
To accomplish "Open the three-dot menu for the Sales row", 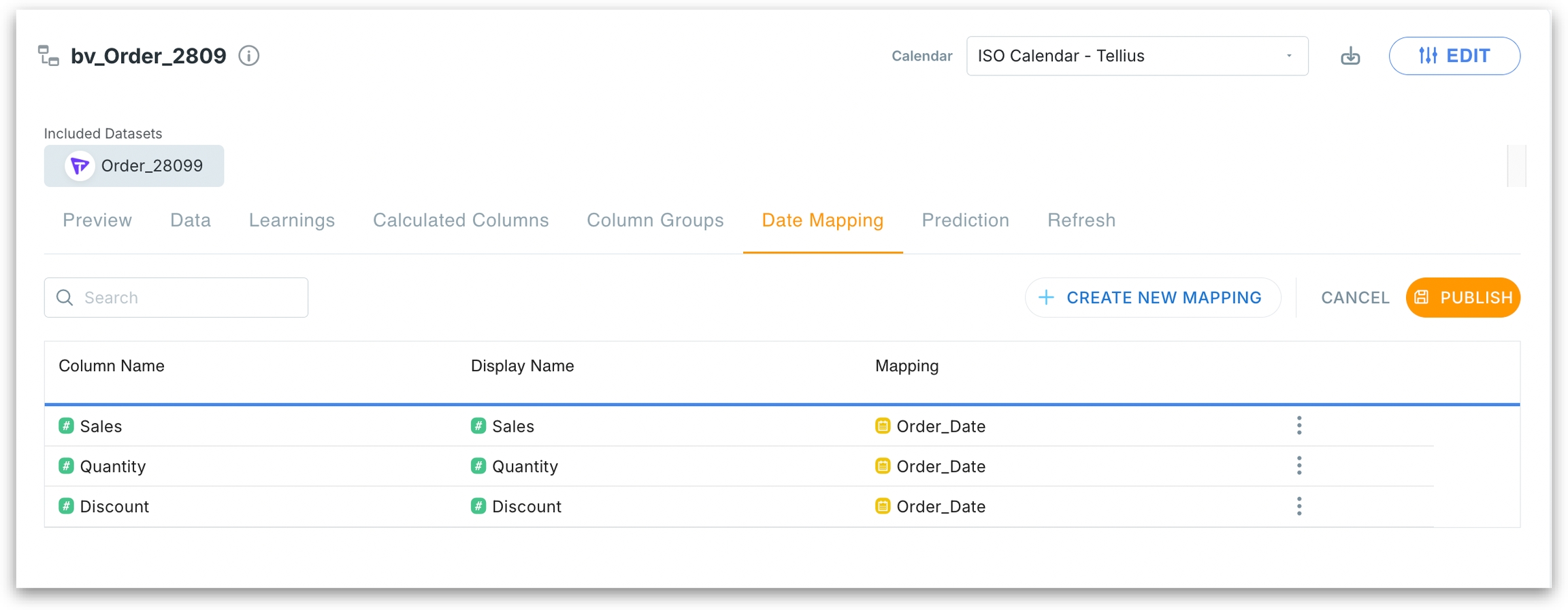I will (1299, 426).
